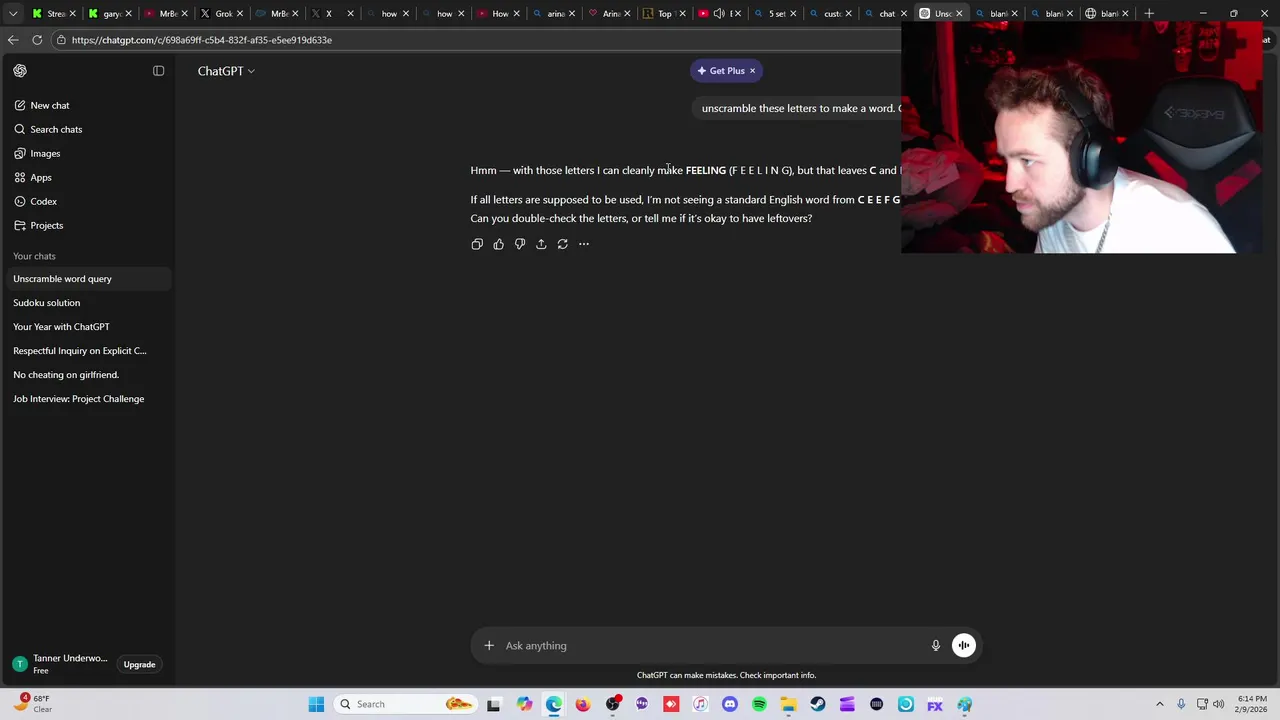This screenshot has width=1280, height=720.
Task: Click the user message bubble "unscramble these letters"
Action: [800, 108]
